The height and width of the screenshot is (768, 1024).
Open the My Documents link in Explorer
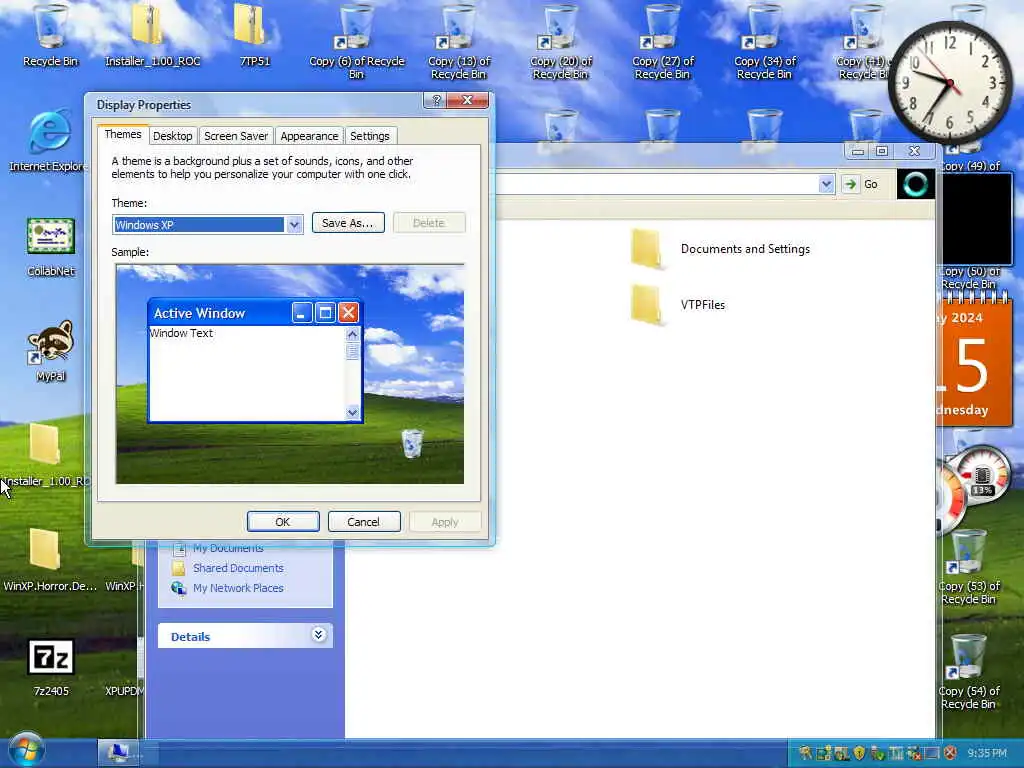pos(228,549)
